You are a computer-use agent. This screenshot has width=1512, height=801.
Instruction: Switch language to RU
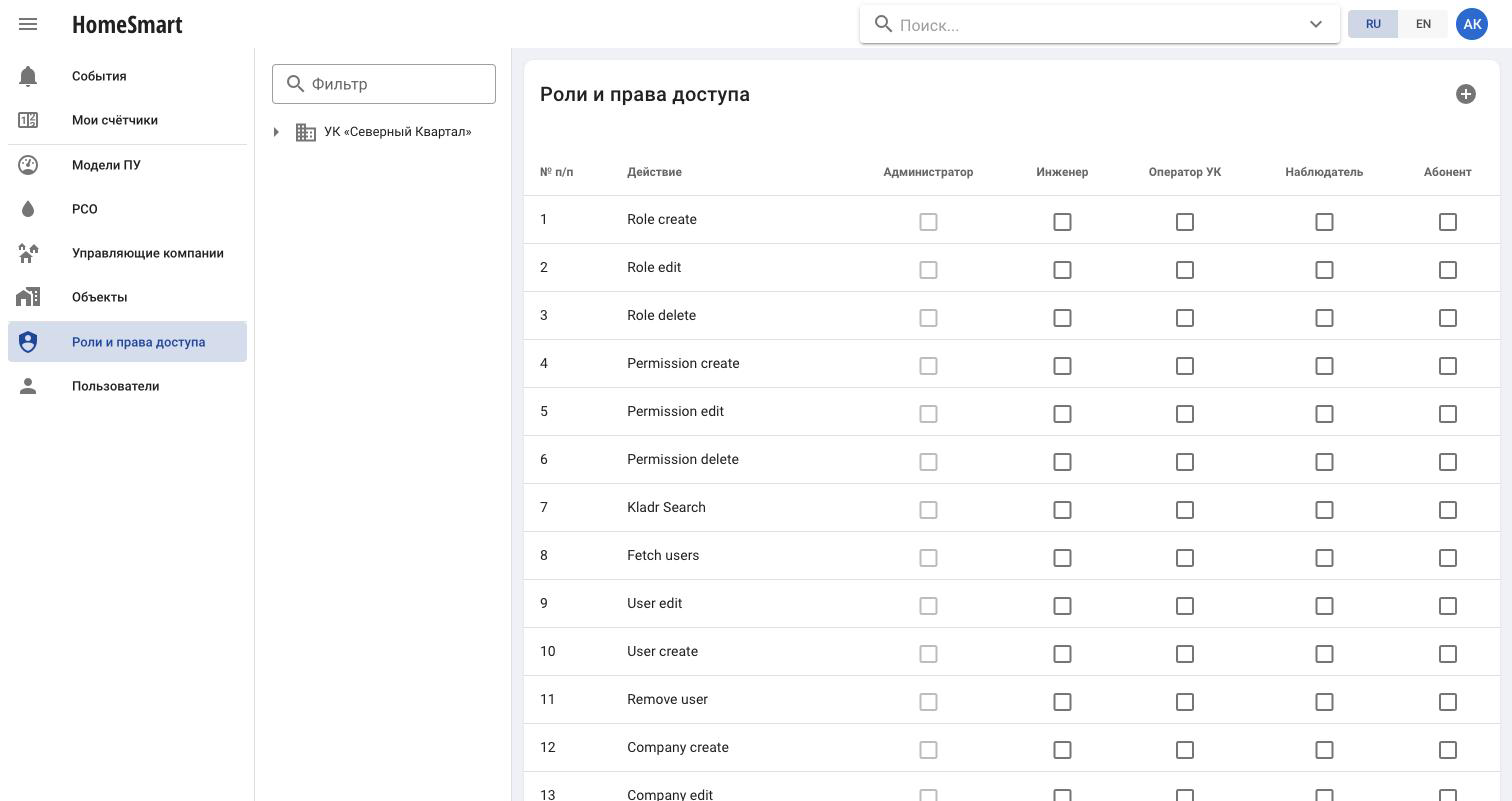(1373, 24)
